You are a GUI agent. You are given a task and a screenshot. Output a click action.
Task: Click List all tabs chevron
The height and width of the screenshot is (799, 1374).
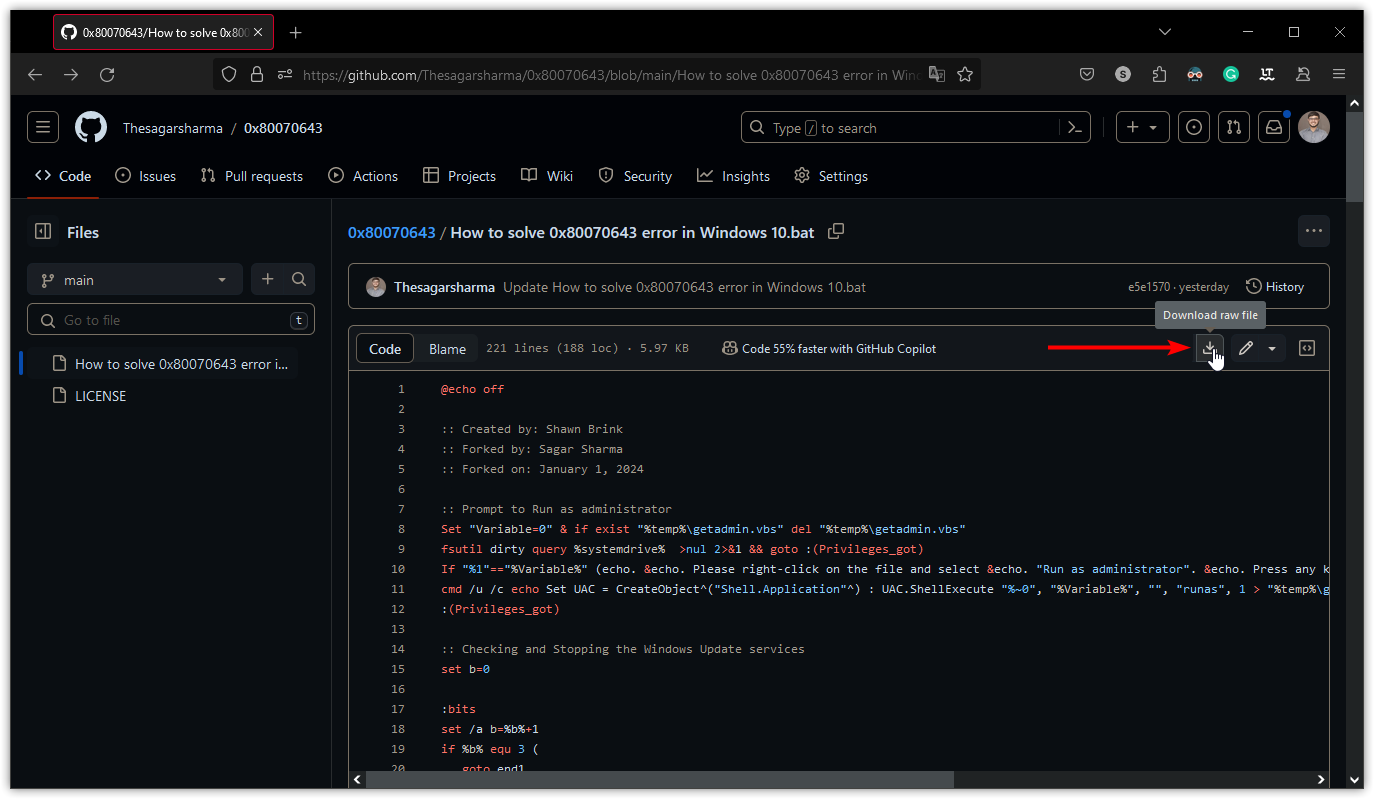pos(1165,32)
